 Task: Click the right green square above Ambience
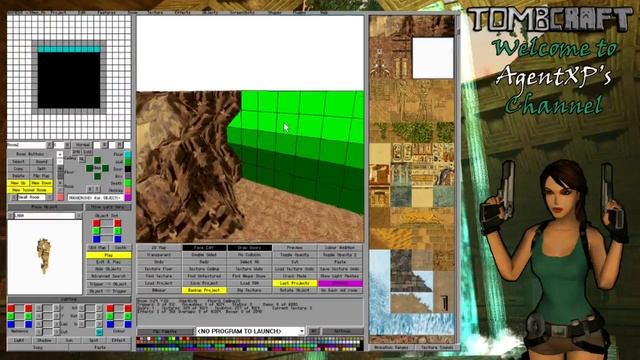click(28, 316)
